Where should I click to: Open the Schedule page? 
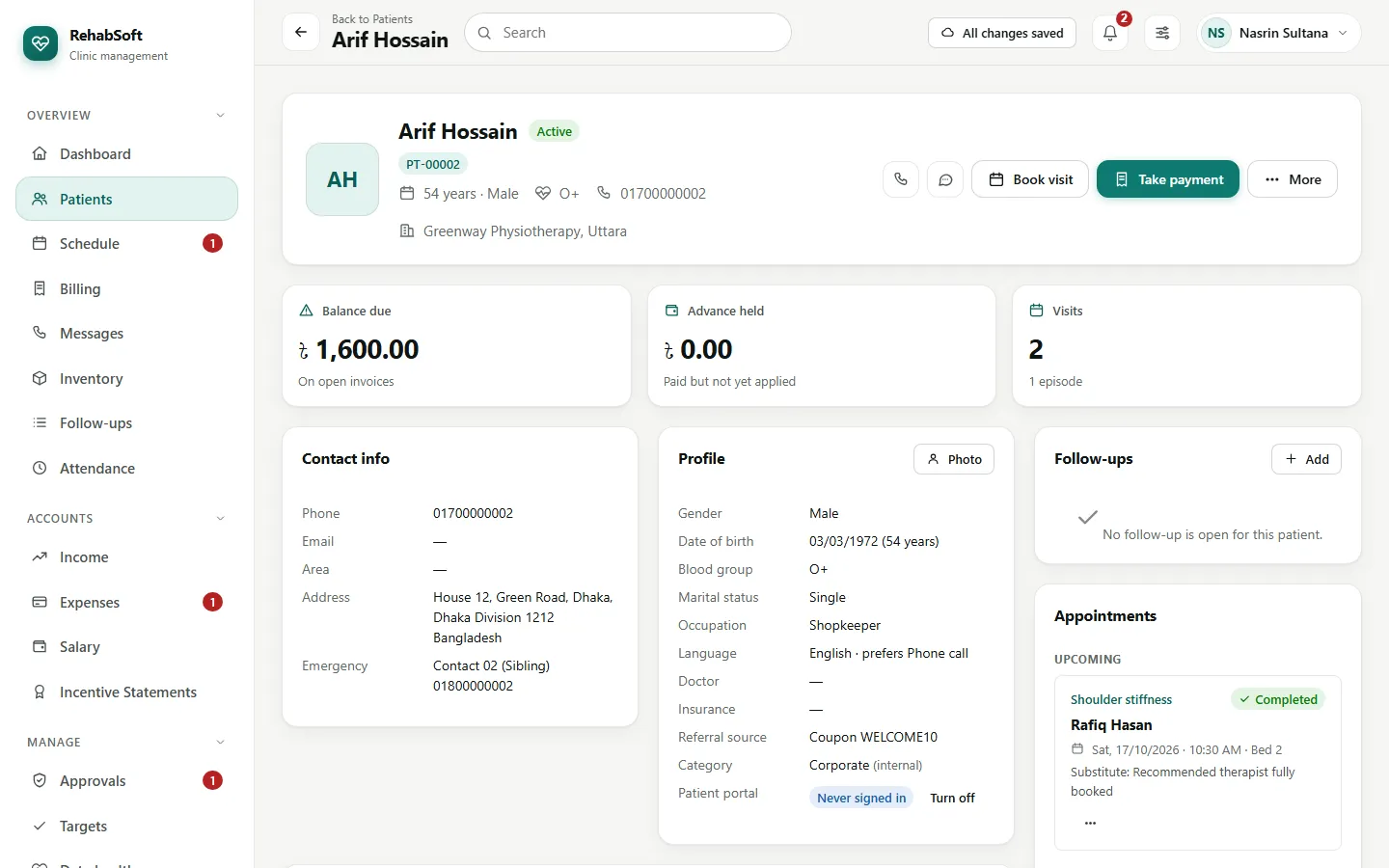pyautogui.click(x=126, y=244)
